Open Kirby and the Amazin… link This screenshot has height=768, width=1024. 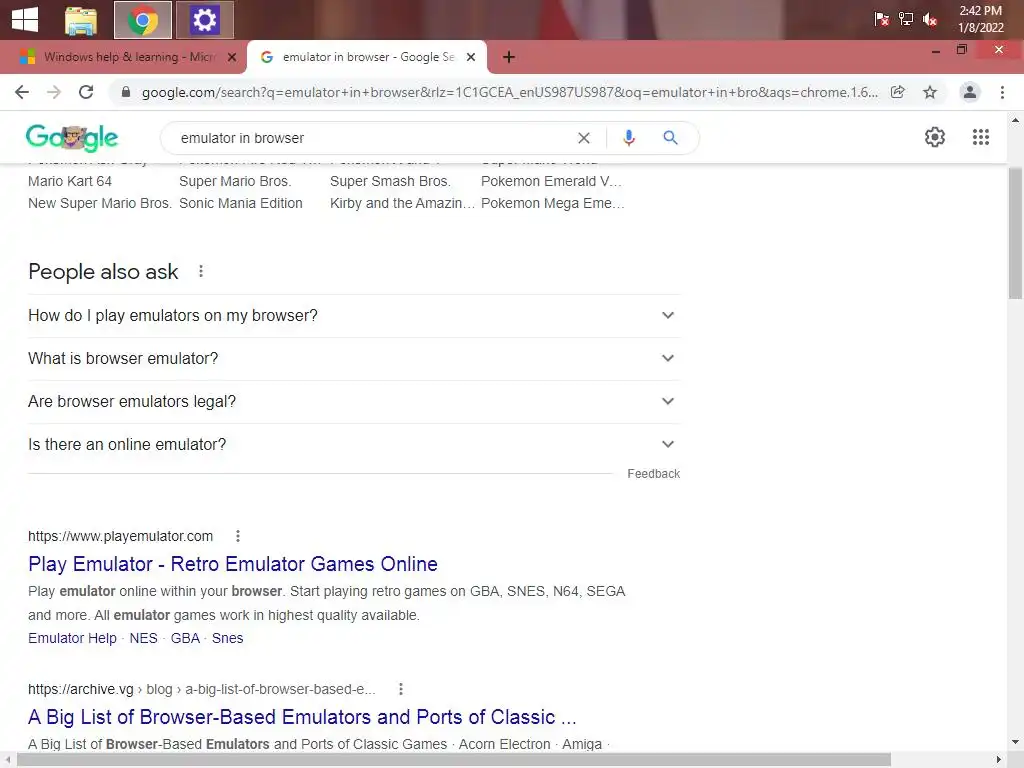402,203
